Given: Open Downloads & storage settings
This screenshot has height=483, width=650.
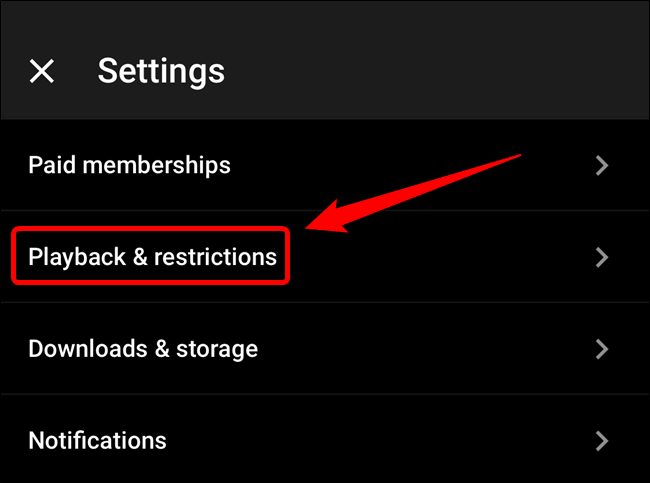Looking at the screenshot, I should pos(325,349).
